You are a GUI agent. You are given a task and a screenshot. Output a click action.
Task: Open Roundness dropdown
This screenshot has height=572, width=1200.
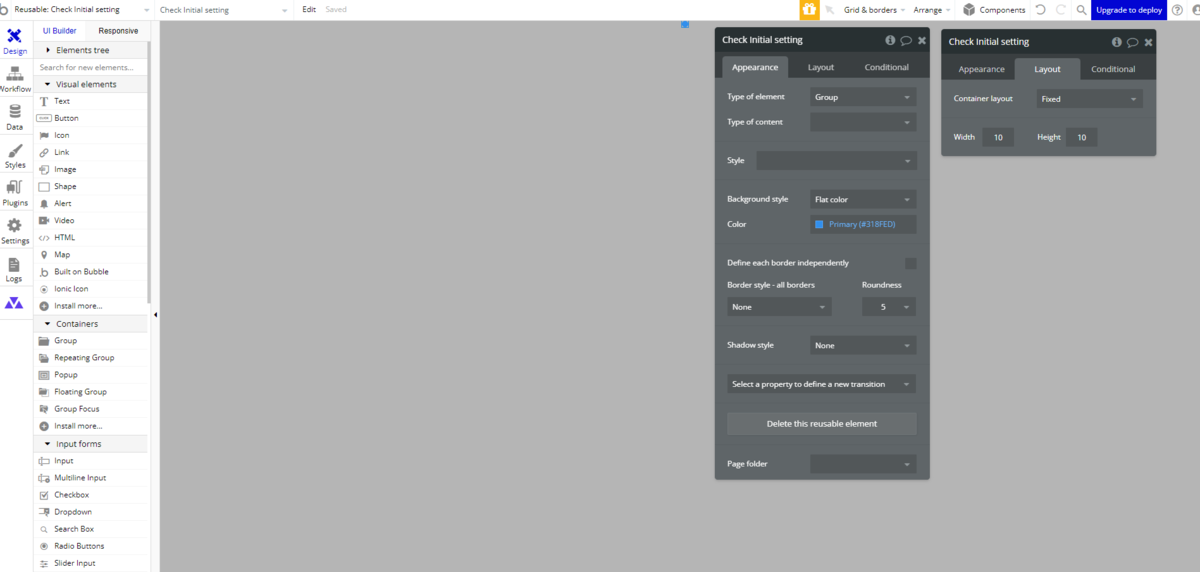coord(889,307)
